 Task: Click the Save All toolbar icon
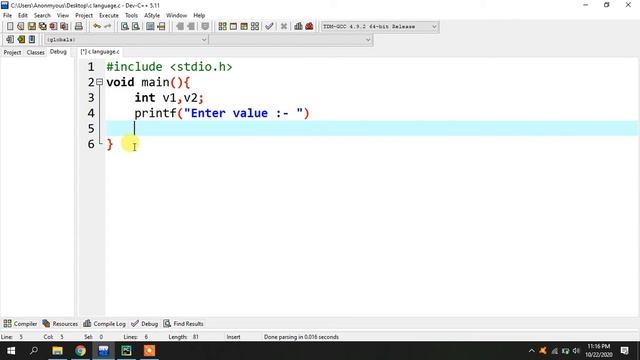42,27
